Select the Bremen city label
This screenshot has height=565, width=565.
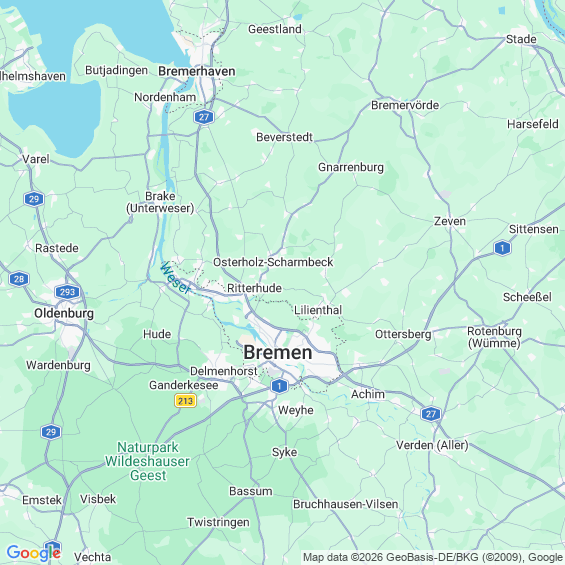point(278,352)
